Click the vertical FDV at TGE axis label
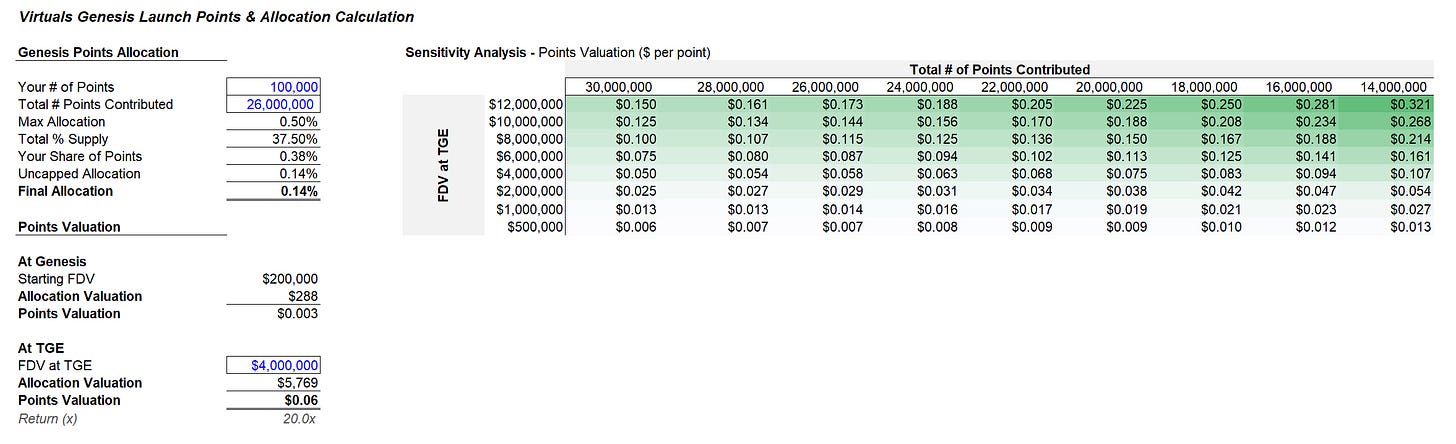This screenshot has height=444, width=1456. point(442,165)
